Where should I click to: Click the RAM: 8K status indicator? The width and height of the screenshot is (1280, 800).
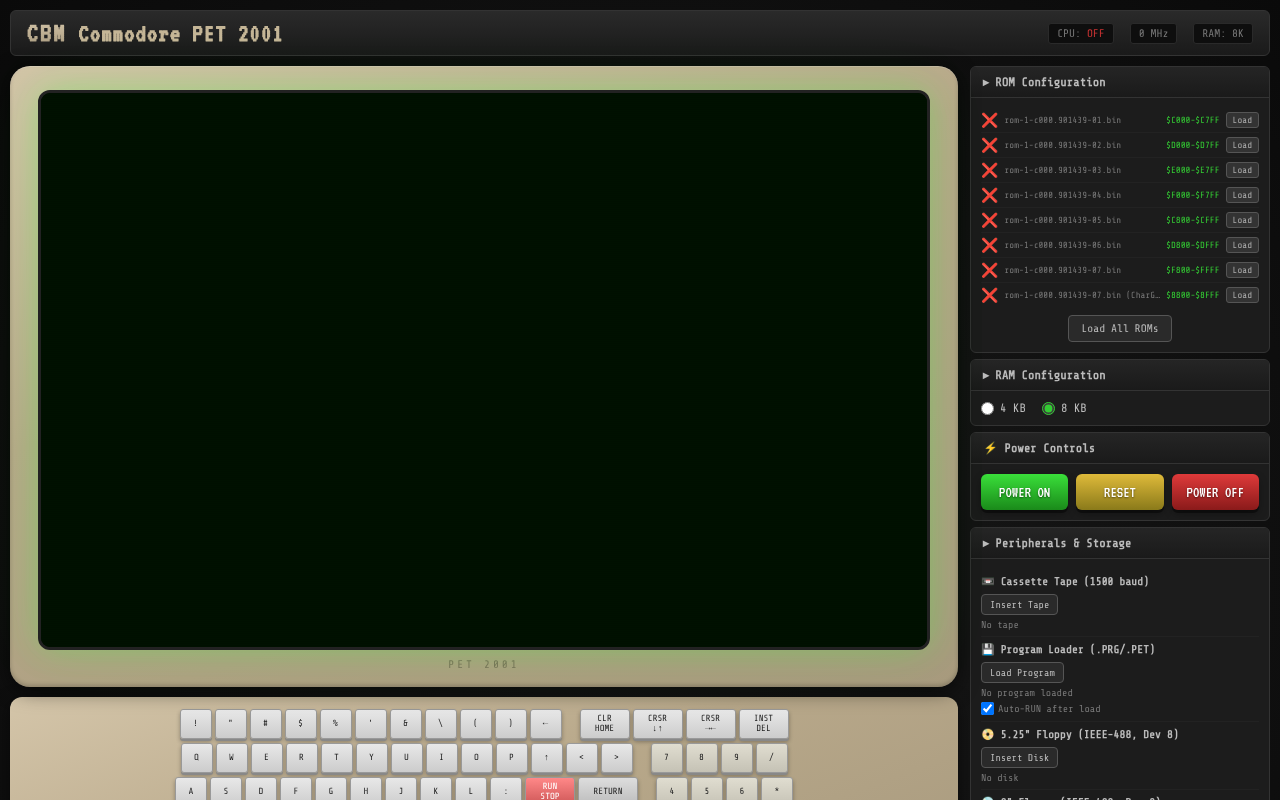pyautogui.click(x=1222, y=32)
